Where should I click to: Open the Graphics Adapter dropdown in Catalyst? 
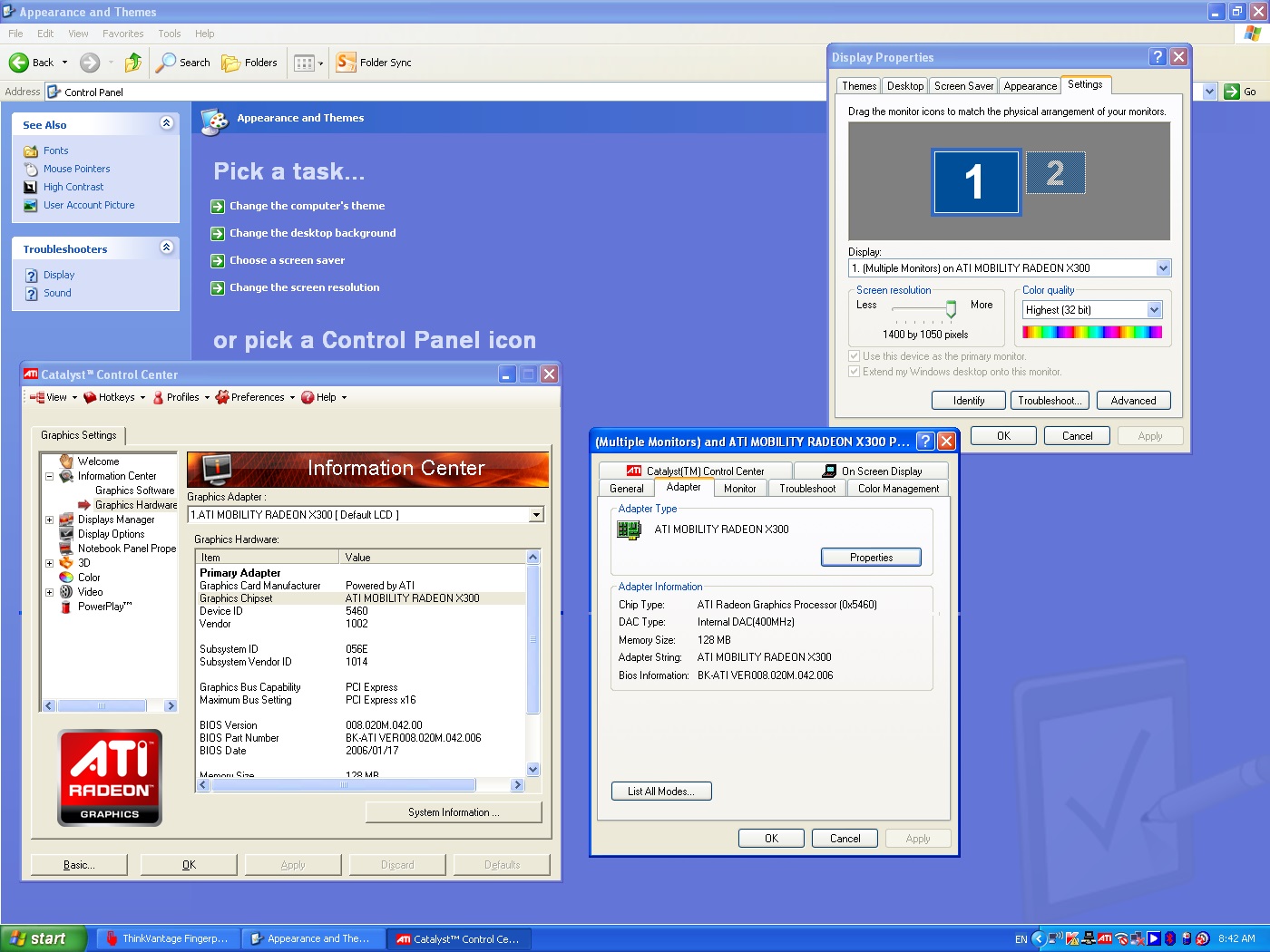[536, 515]
